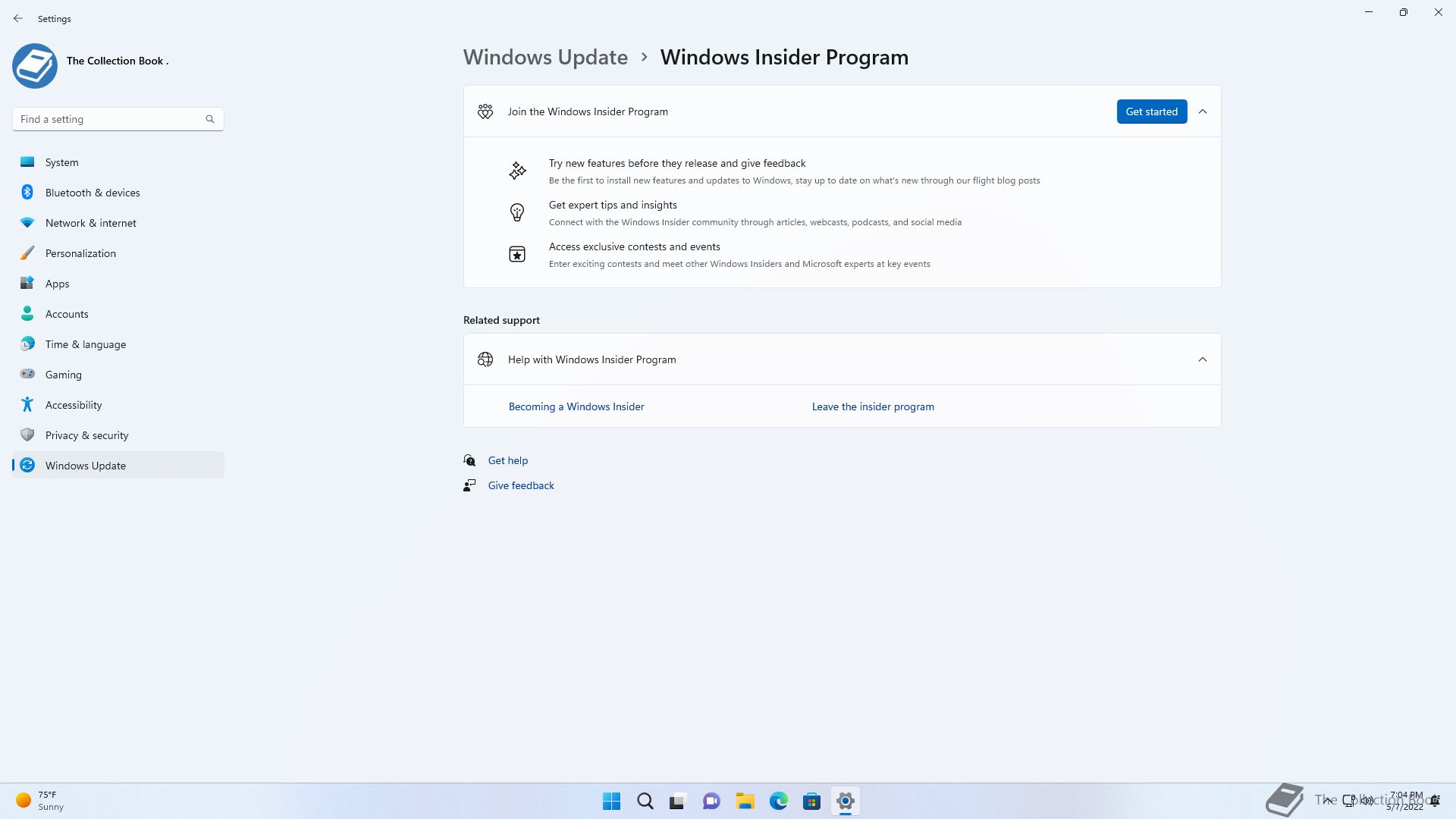The width and height of the screenshot is (1456, 819).
Task: Maximize or restore the Settings window
Action: pos(1404,12)
